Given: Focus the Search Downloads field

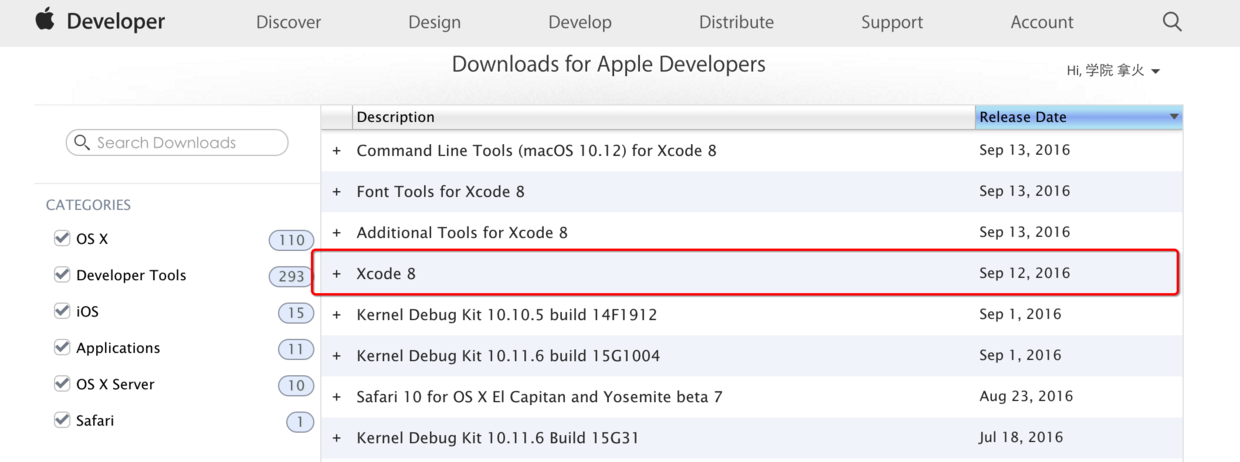Looking at the screenshot, I should pyautogui.click(x=177, y=143).
